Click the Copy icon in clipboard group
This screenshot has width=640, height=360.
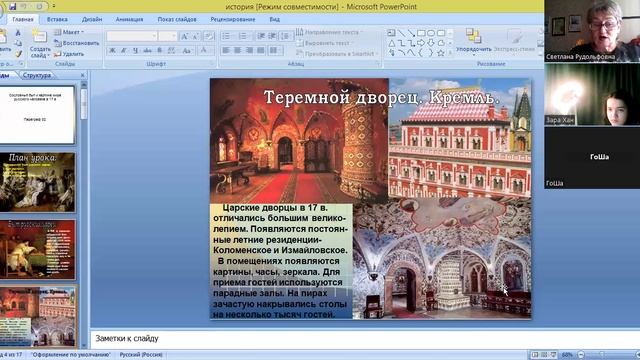click(x=18, y=43)
